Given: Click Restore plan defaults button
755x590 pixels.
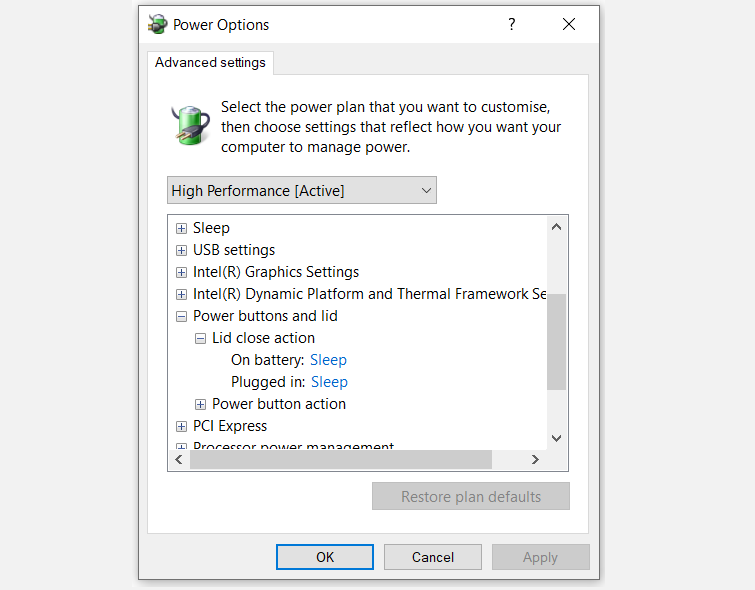Looking at the screenshot, I should (x=471, y=496).
